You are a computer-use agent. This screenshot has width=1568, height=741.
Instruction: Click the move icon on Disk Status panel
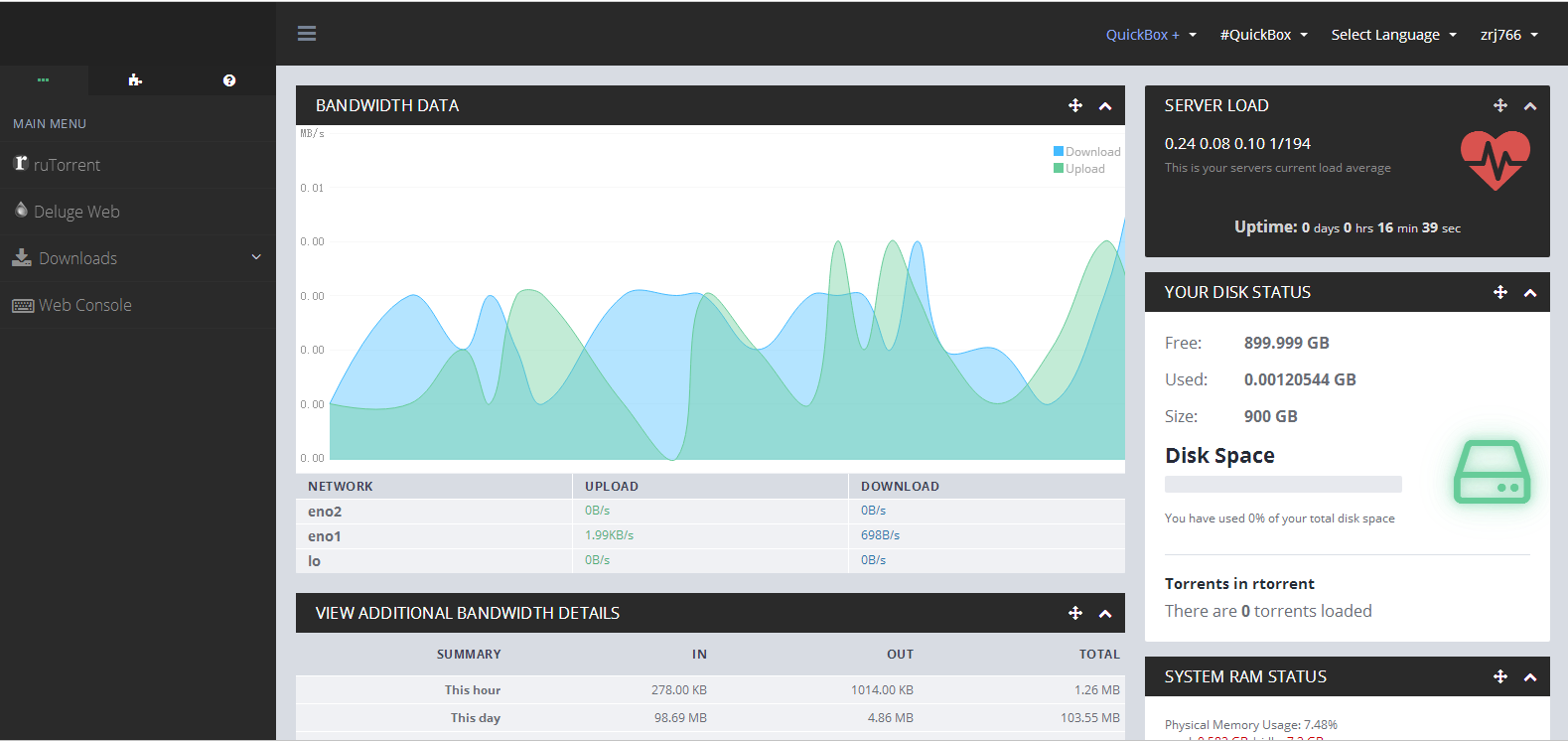[1500, 292]
